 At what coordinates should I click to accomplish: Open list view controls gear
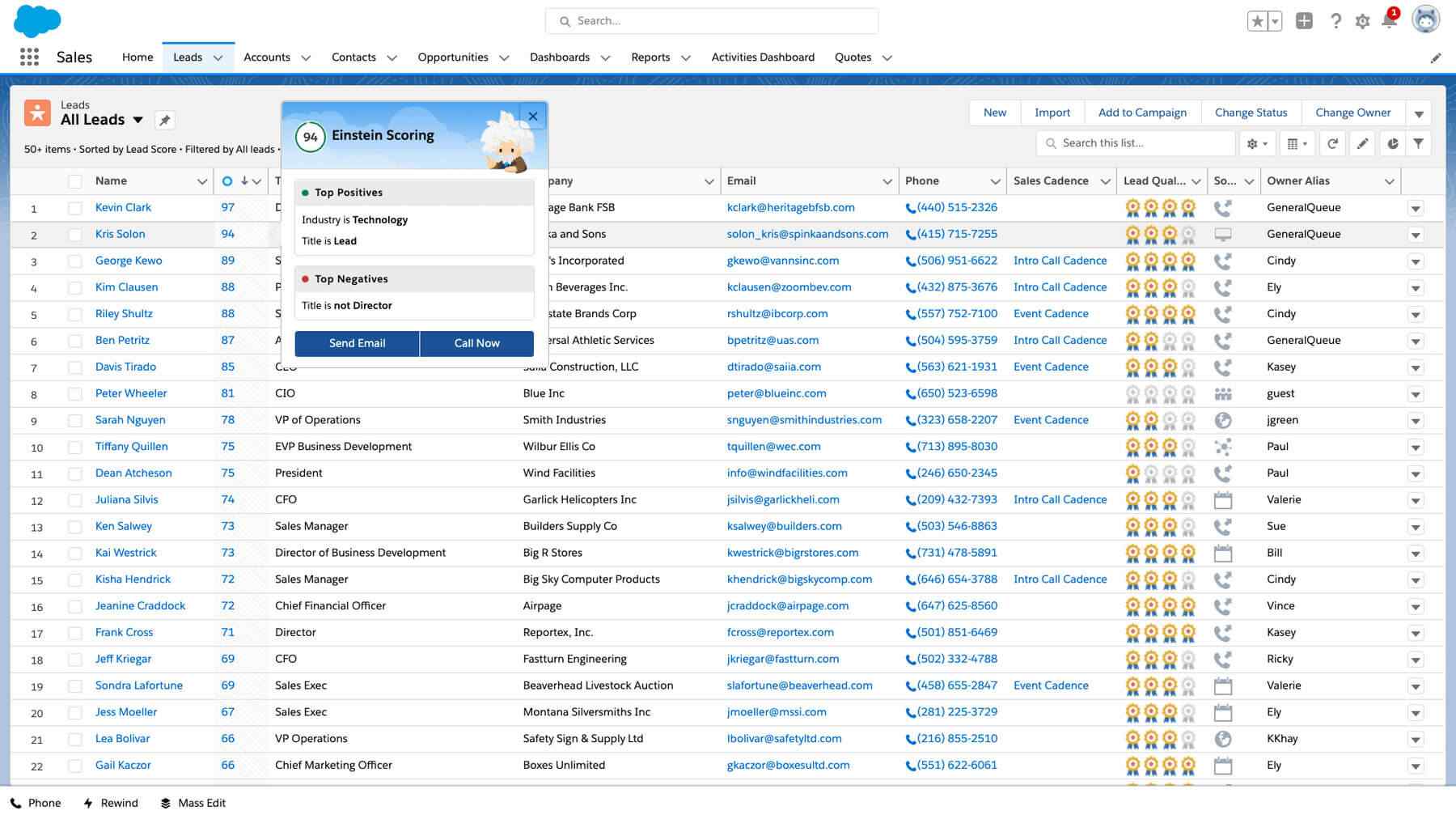click(1257, 143)
